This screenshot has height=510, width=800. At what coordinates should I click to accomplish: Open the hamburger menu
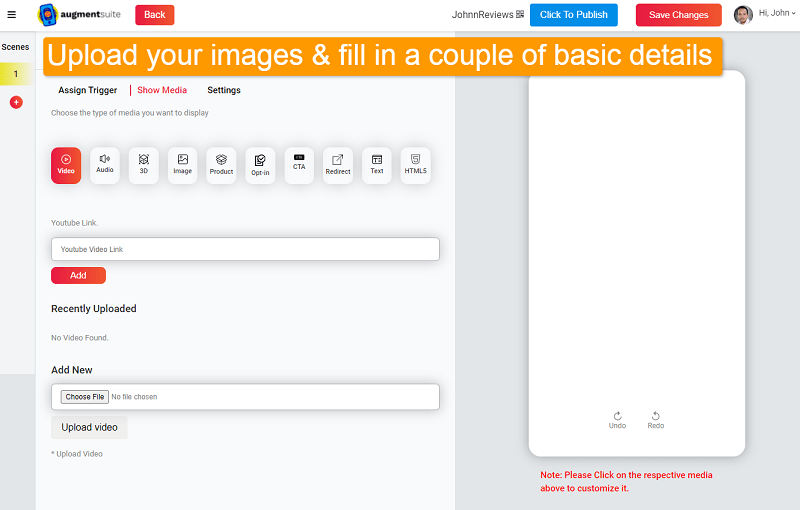(x=12, y=15)
